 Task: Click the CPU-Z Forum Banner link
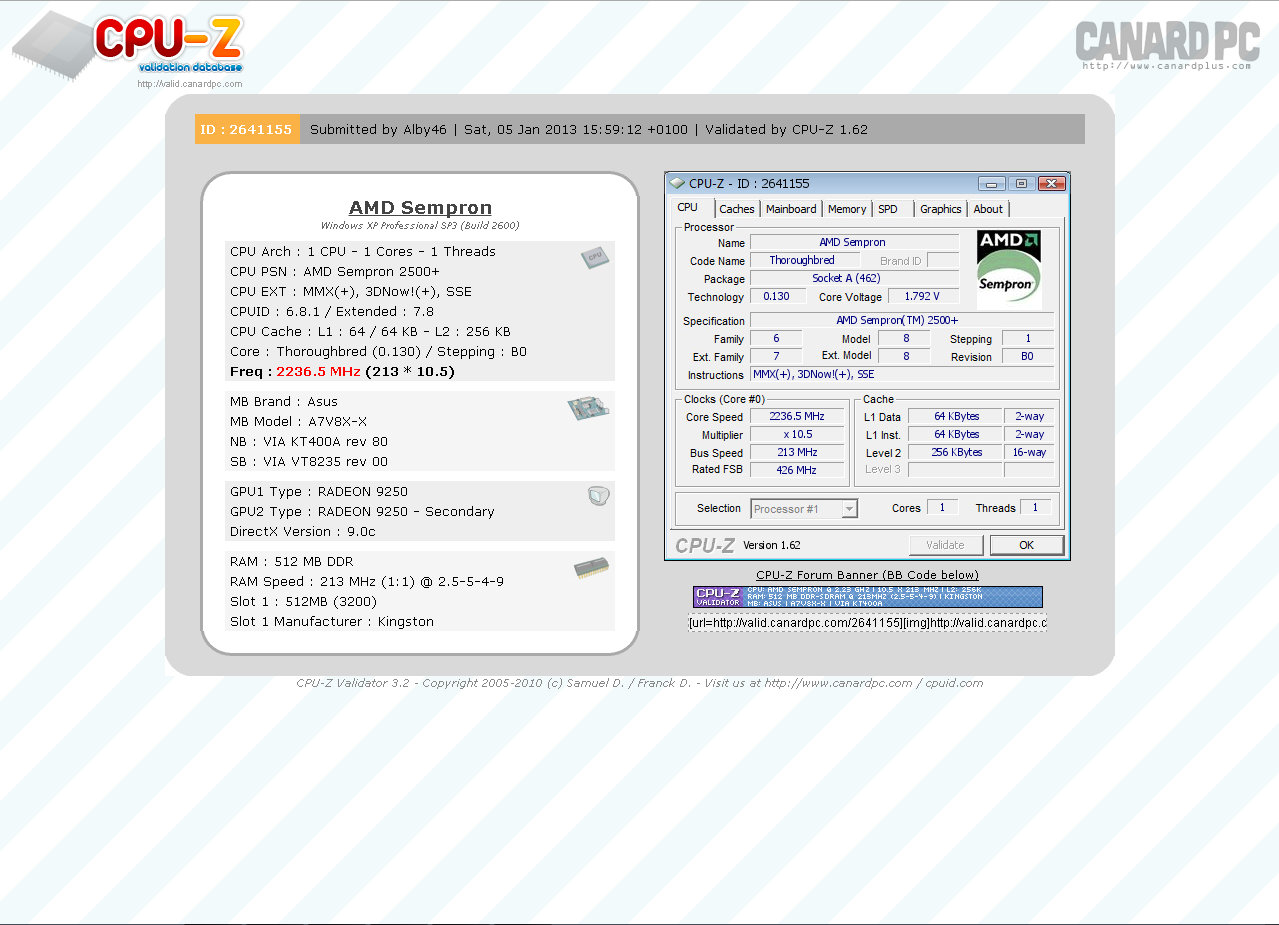(x=867, y=575)
